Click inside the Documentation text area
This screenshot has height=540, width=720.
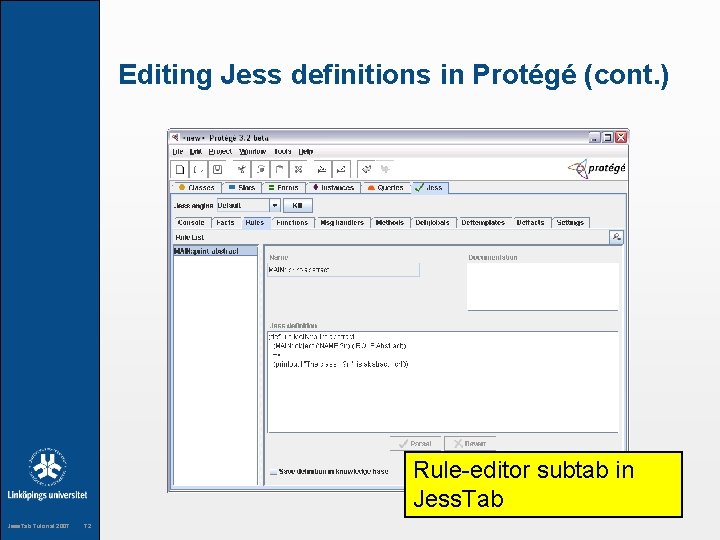coord(543,287)
